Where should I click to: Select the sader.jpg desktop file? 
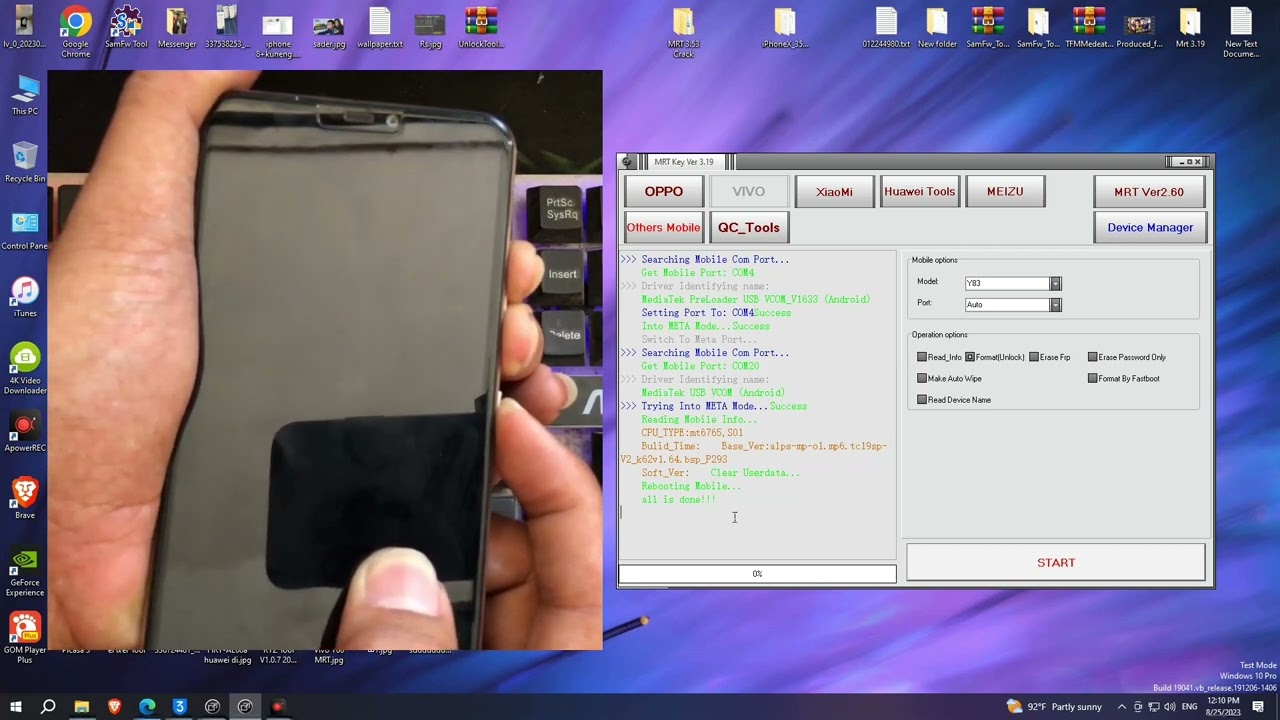[328, 28]
